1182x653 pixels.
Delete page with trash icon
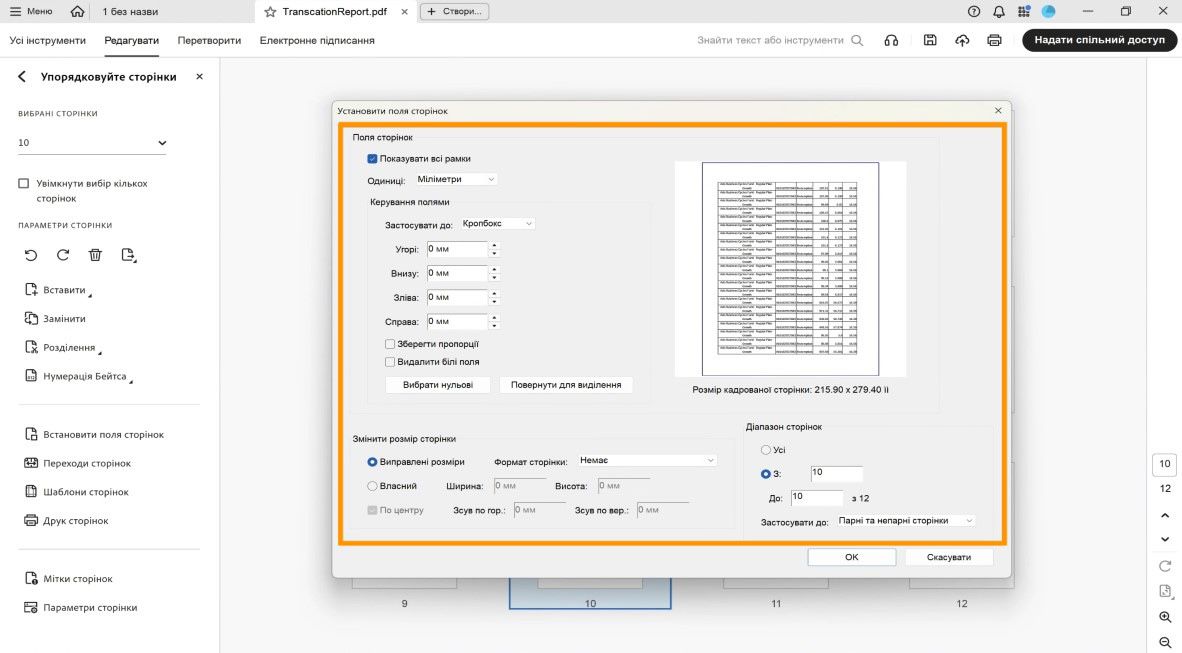tap(95, 255)
